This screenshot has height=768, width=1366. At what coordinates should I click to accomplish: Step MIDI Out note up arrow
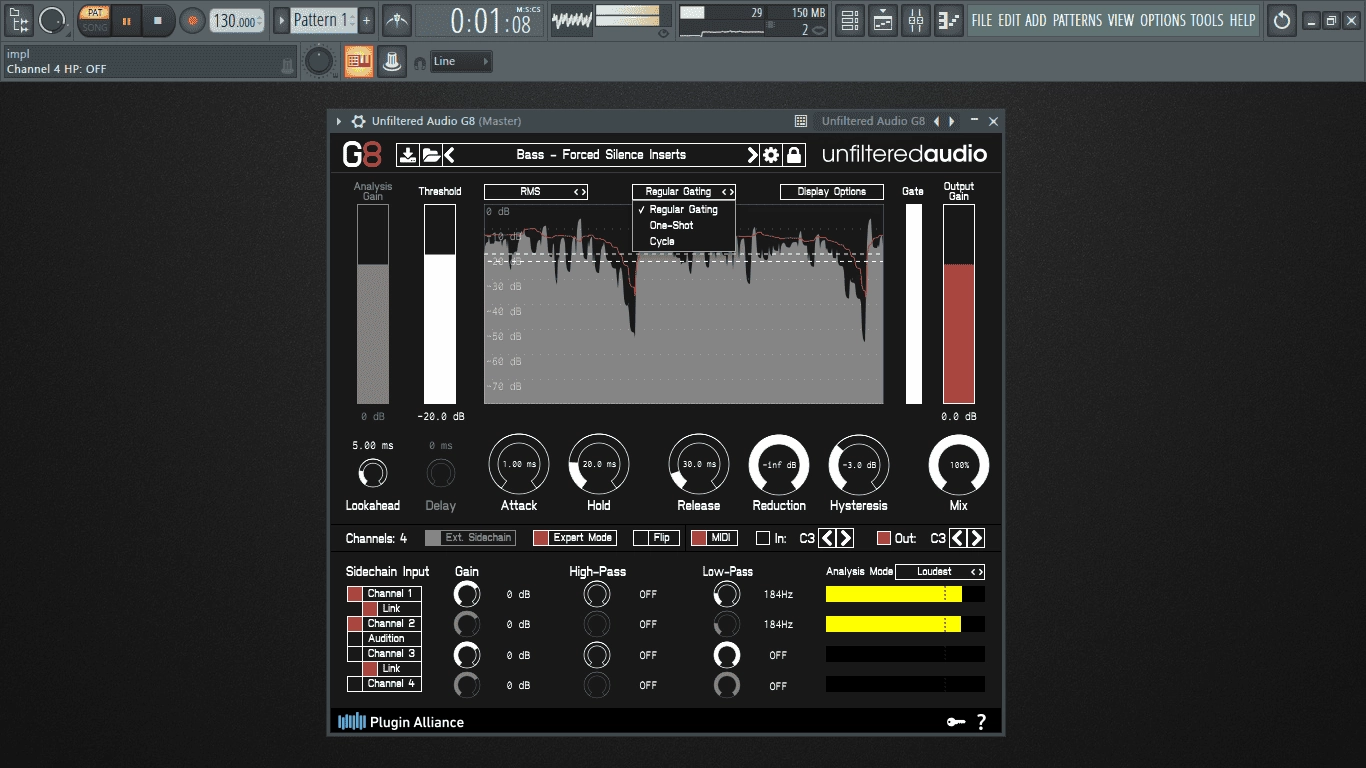click(x=976, y=538)
